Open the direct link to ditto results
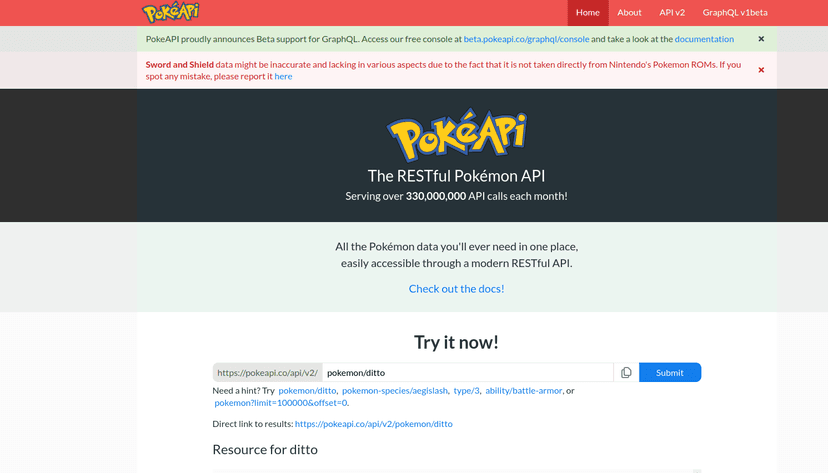828x473 pixels. [x=373, y=424]
